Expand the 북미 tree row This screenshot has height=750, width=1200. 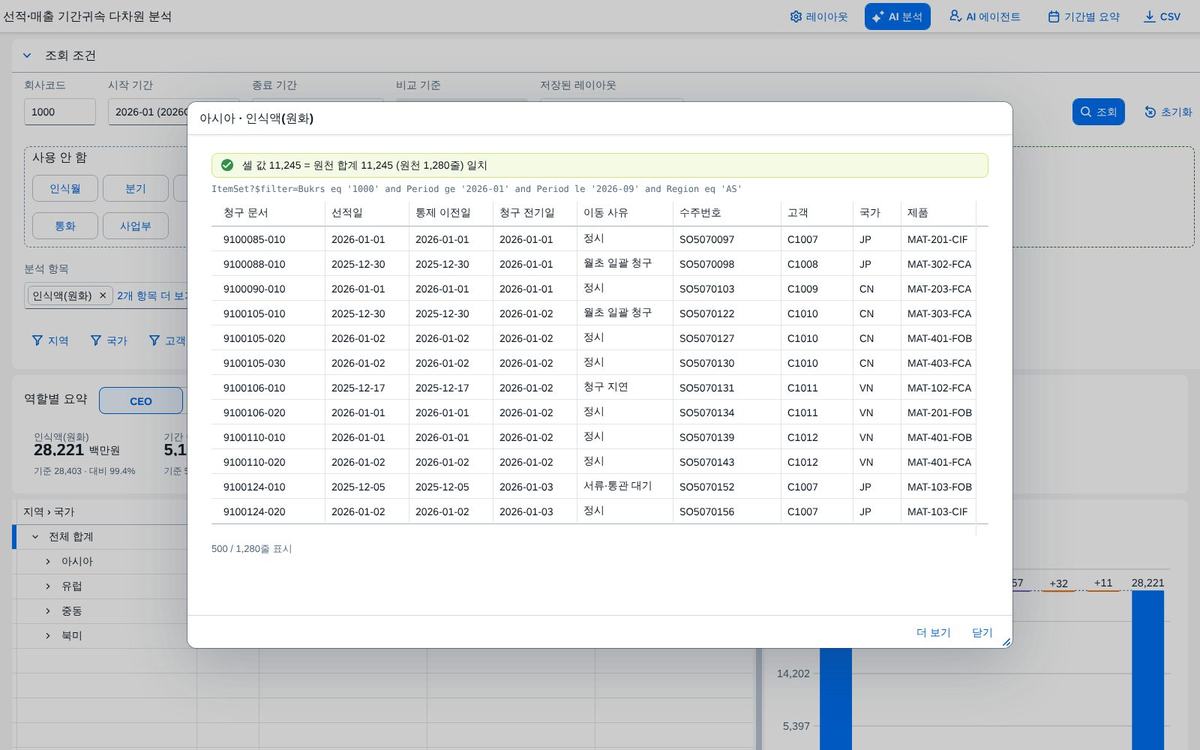(48, 636)
